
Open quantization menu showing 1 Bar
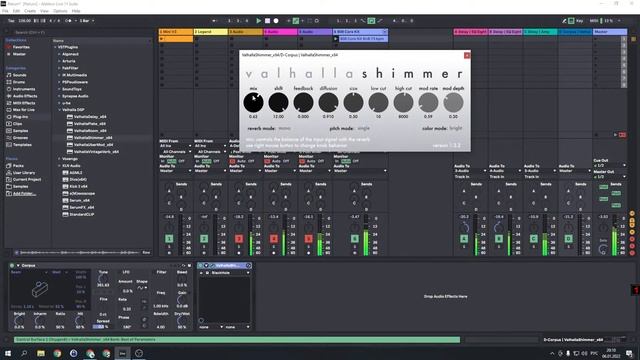coord(87,20)
